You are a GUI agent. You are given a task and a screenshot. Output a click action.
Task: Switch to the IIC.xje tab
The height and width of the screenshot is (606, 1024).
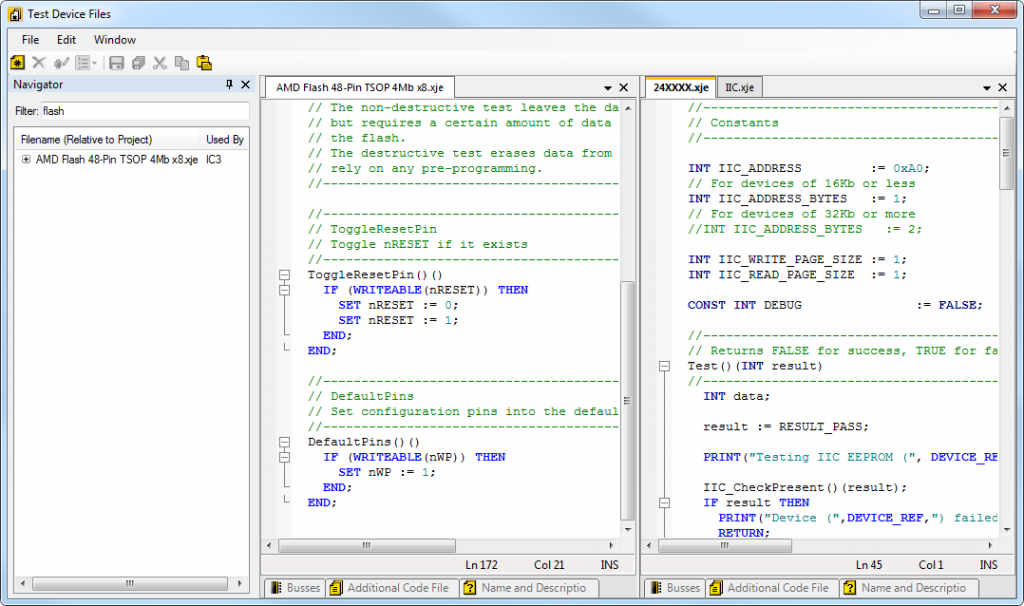tap(739, 87)
